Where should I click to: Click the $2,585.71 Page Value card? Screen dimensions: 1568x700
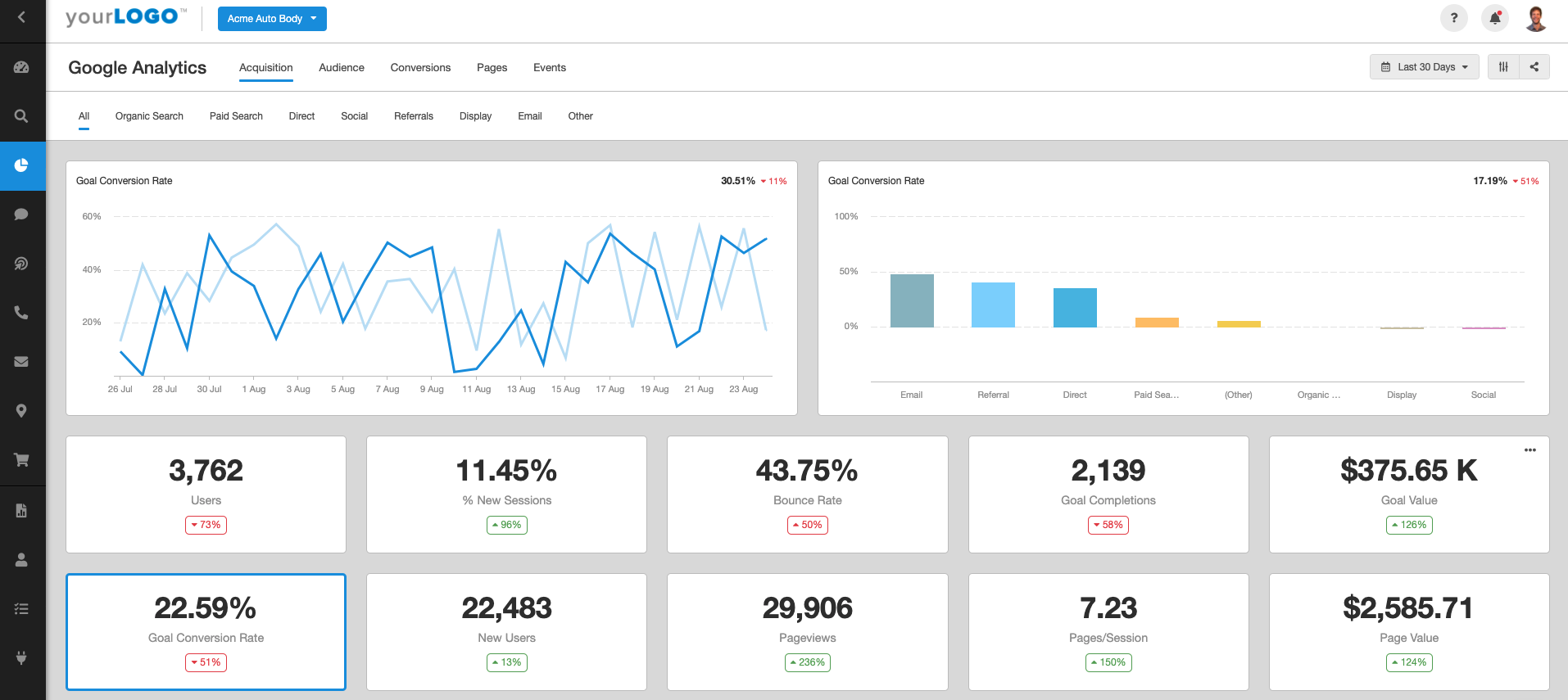1409,632
